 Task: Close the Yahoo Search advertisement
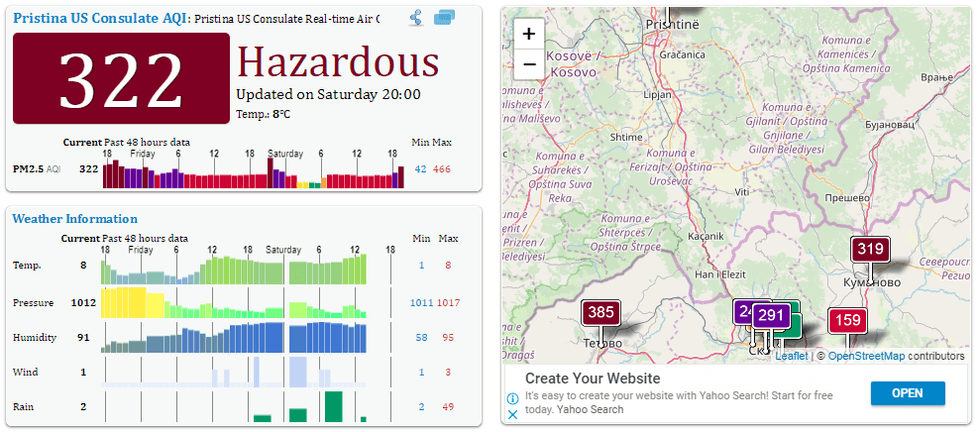512,413
